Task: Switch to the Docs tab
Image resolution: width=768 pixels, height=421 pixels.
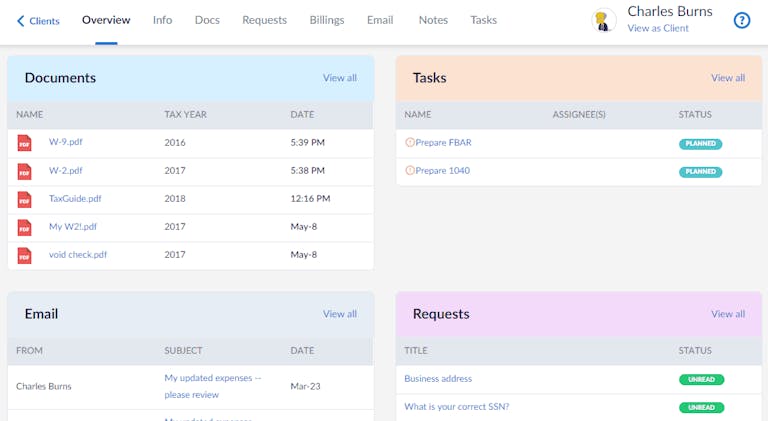Action: (x=207, y=20)
